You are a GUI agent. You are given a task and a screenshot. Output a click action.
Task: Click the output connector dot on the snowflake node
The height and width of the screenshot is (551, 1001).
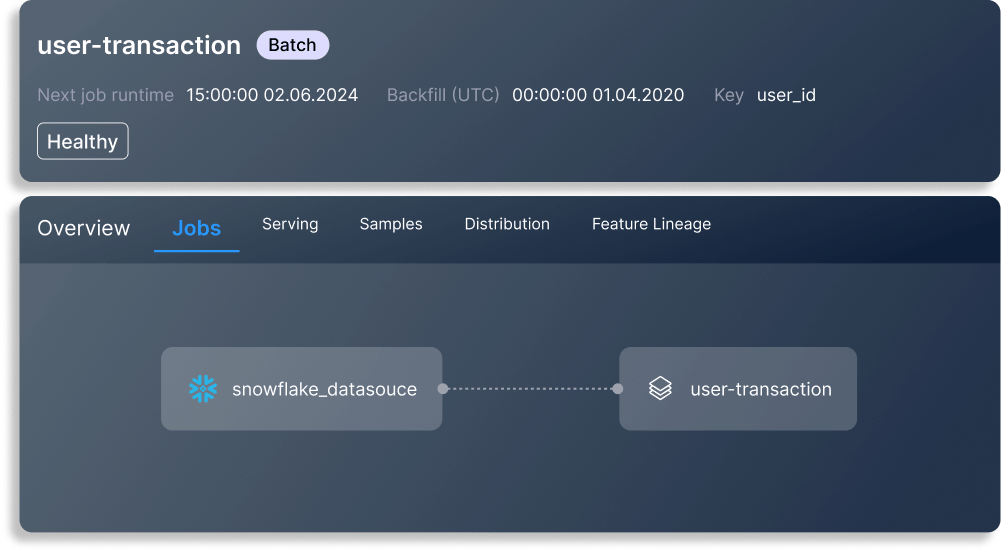click(442, 389)
